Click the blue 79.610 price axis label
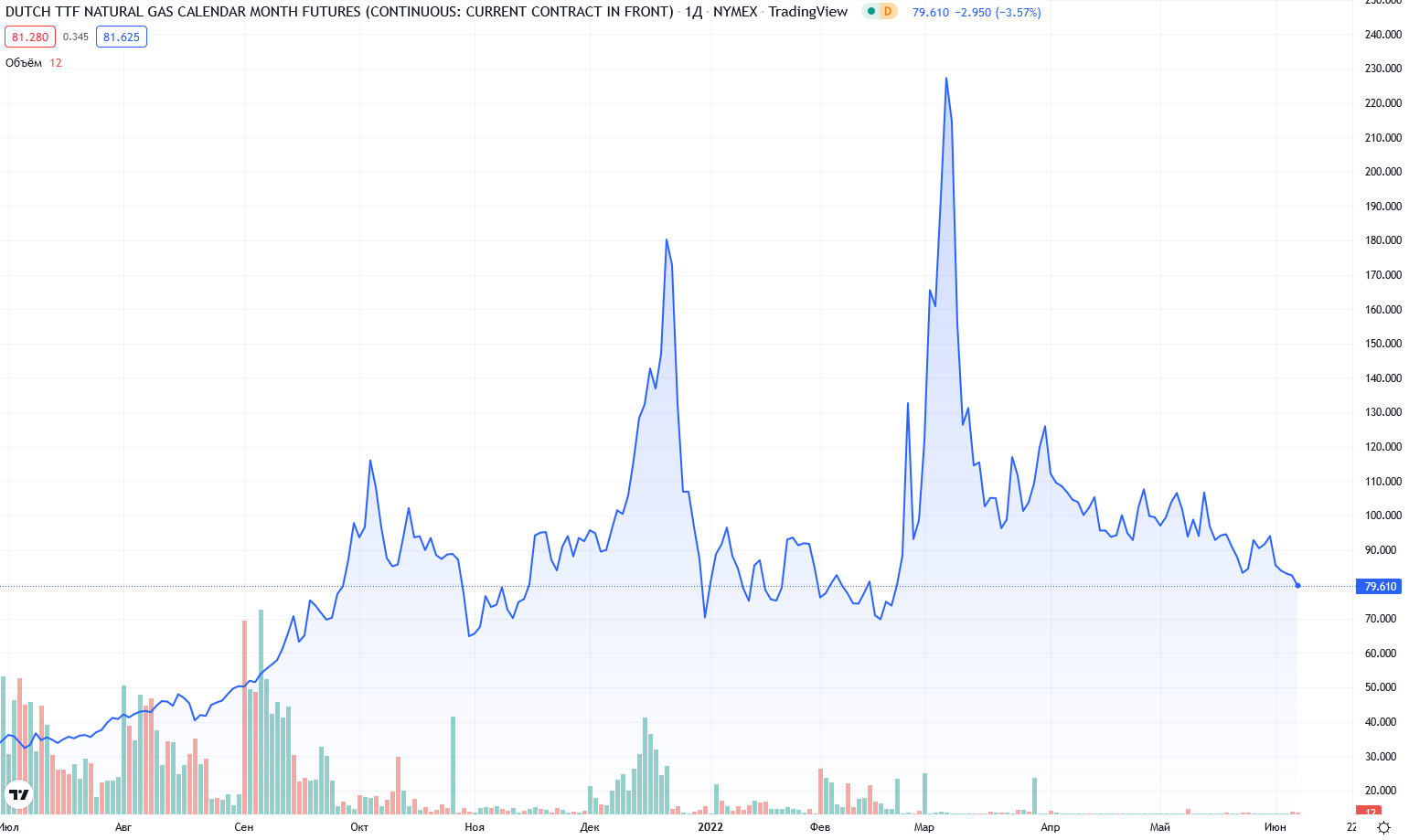 click(1380, 587)
